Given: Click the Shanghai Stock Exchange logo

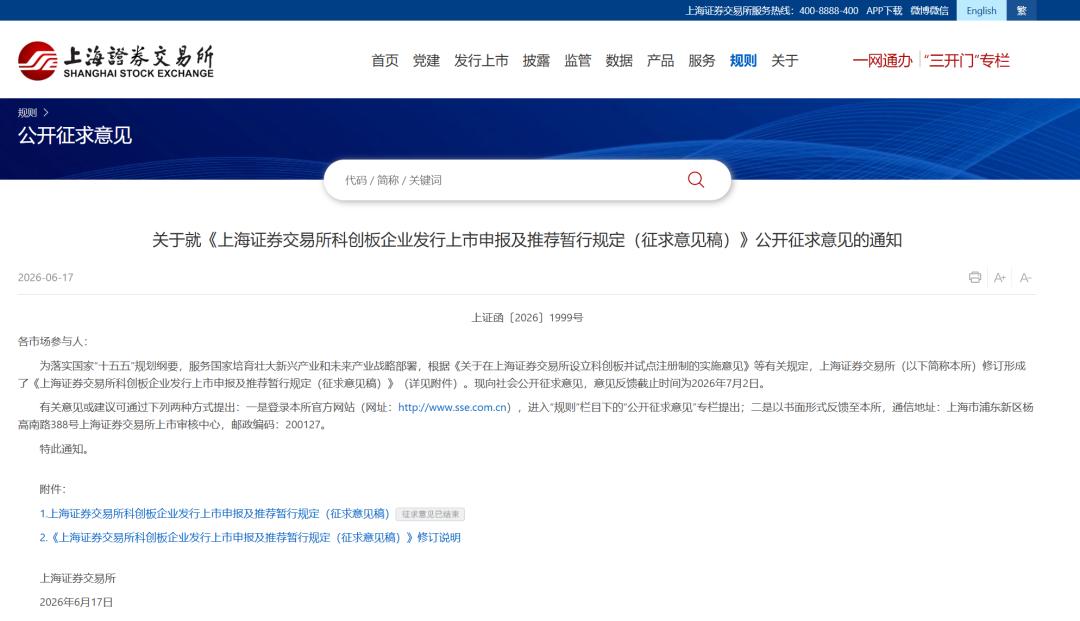Looking at the screenshot, I should [x=116, y=61].
